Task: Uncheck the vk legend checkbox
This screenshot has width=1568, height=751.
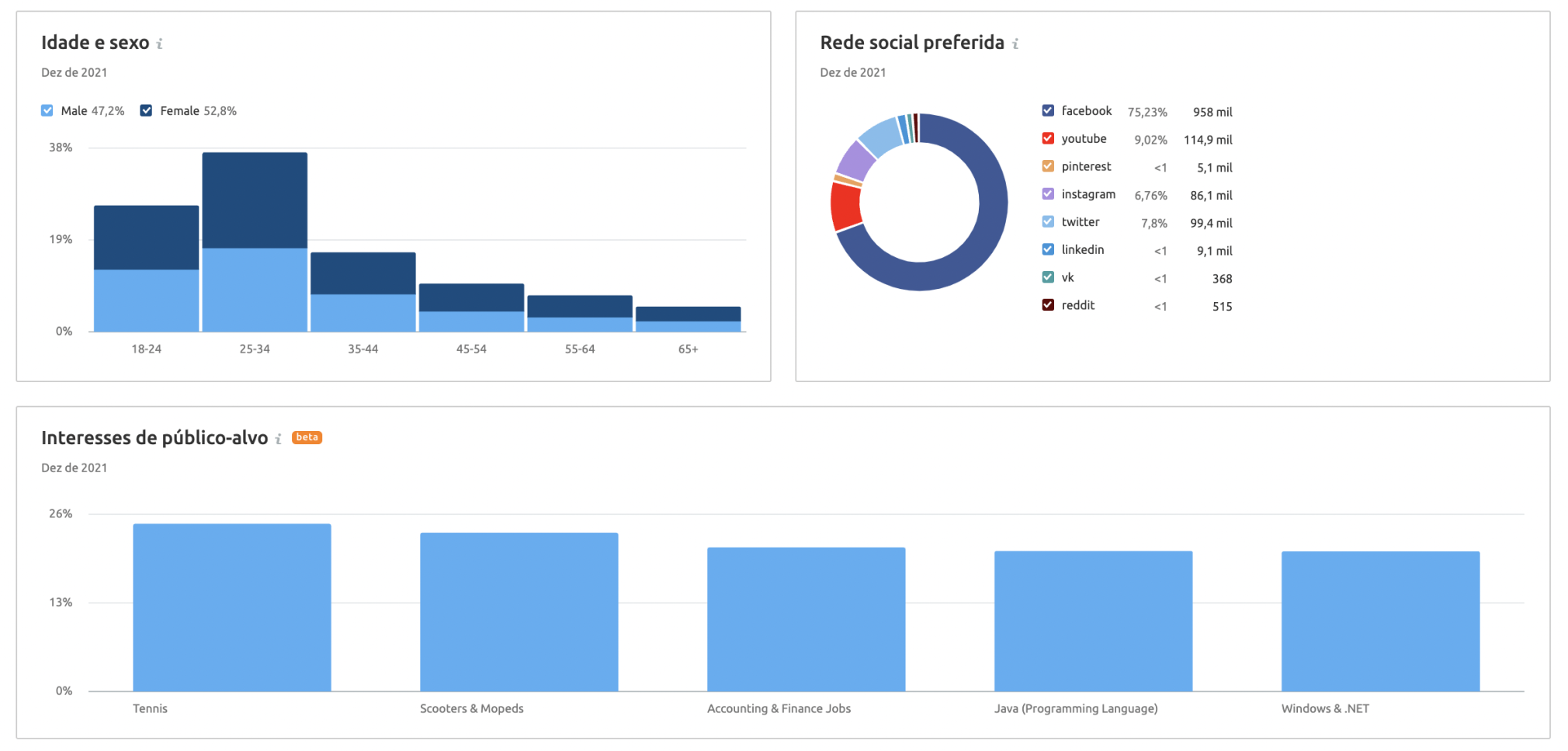Action: (1046, 276)
